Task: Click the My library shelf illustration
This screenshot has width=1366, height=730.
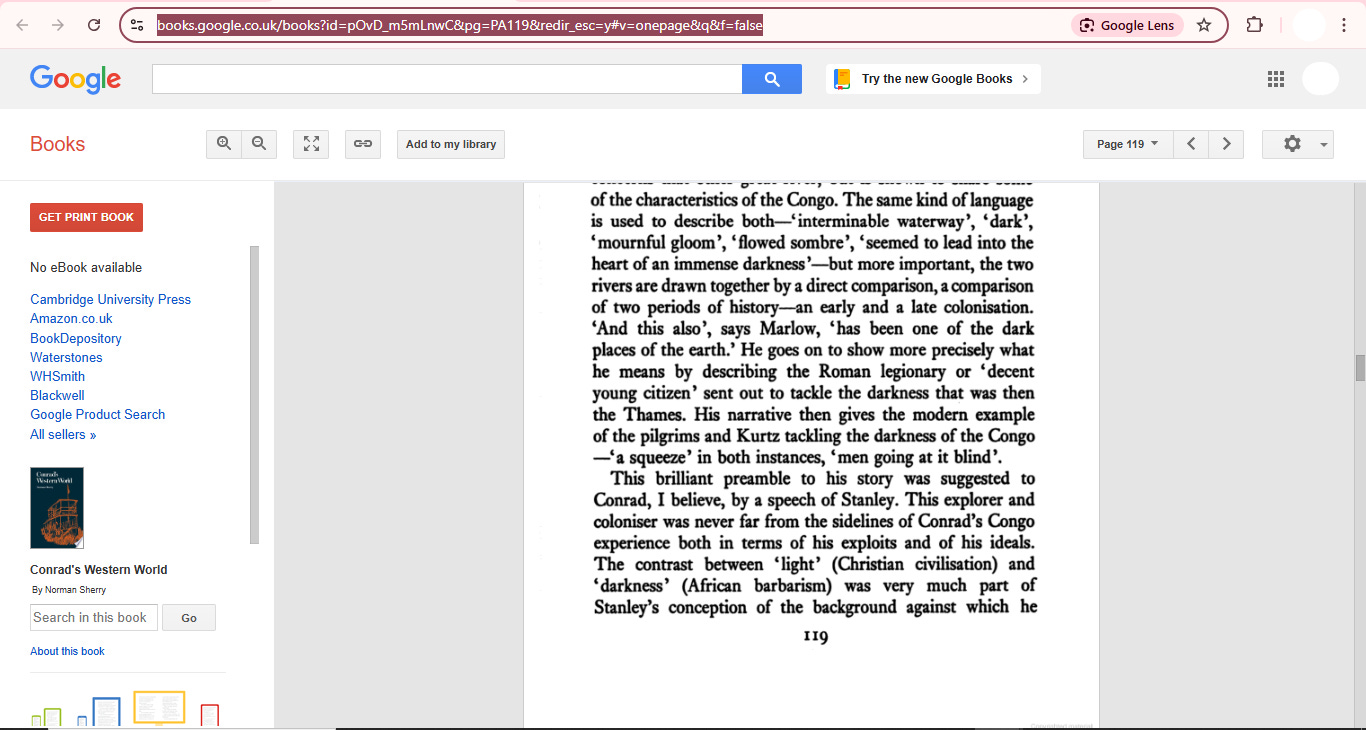Action: (x=126, y=708)
